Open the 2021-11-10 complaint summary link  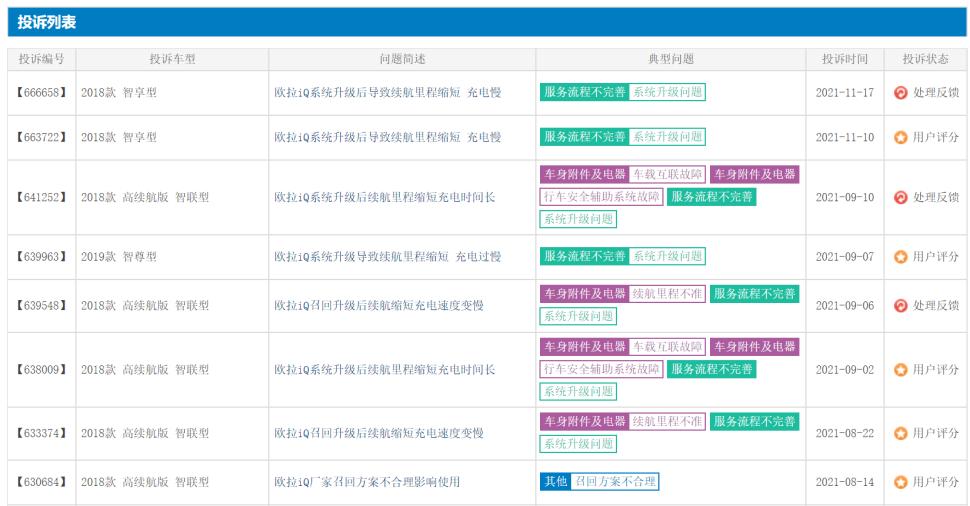coord(387,137)
